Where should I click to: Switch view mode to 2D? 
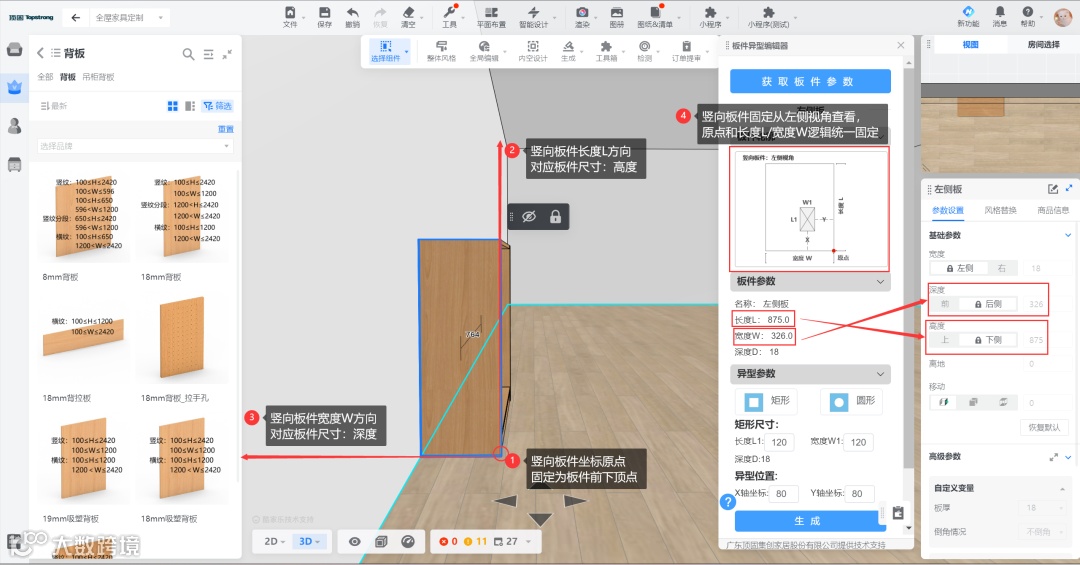(x=273, y=542)
